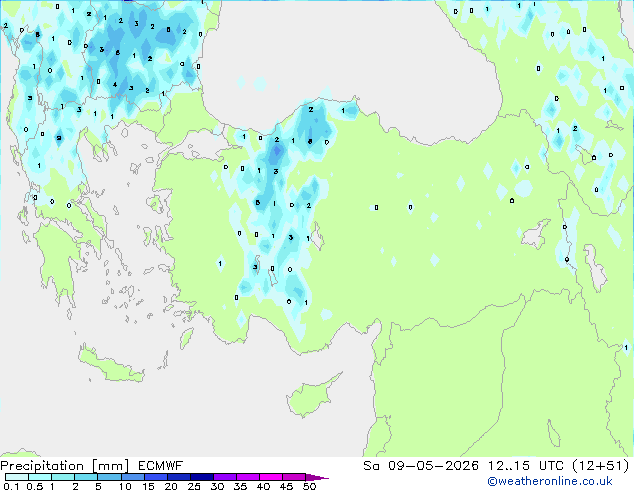Viewport: 634px width, 490px height.
Task: Click the forecast offset '(12+51)' text
Action: pyautogui.click(x=601, y=466)
